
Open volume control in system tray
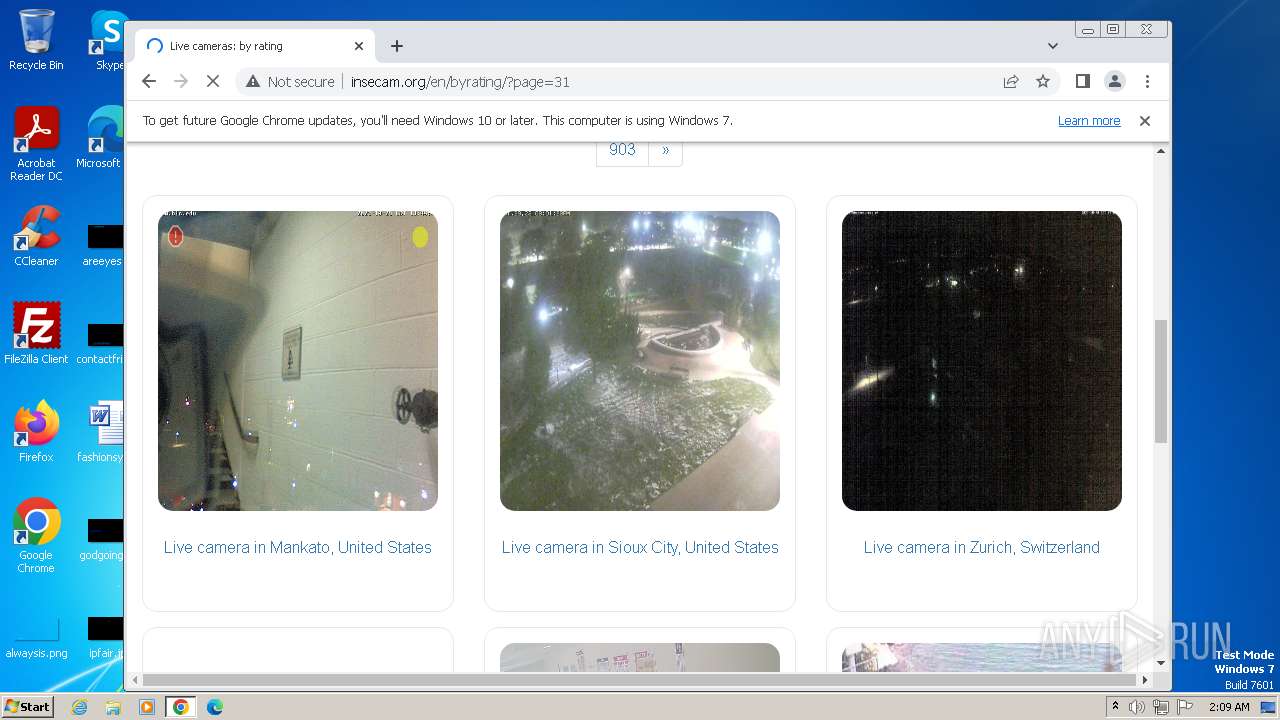click(1137, 707)
